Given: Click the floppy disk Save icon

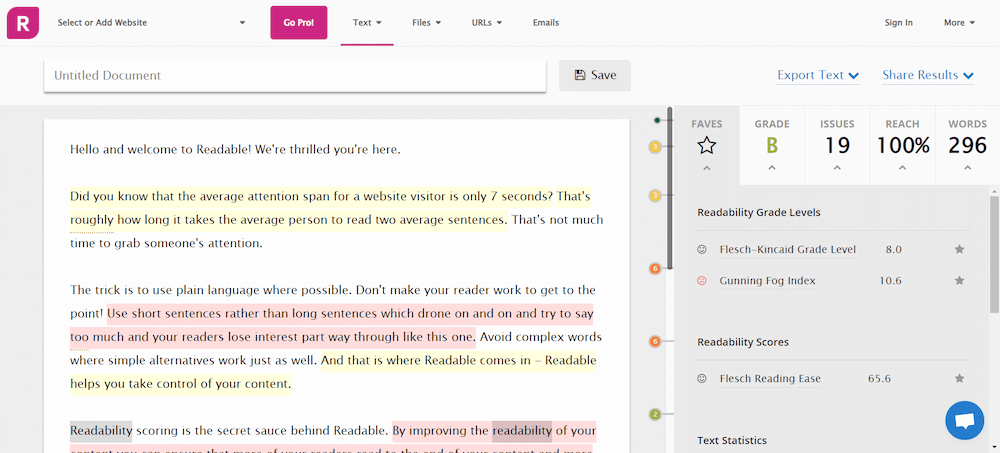Looking at the screenshot, I should (x=579, y=75).
